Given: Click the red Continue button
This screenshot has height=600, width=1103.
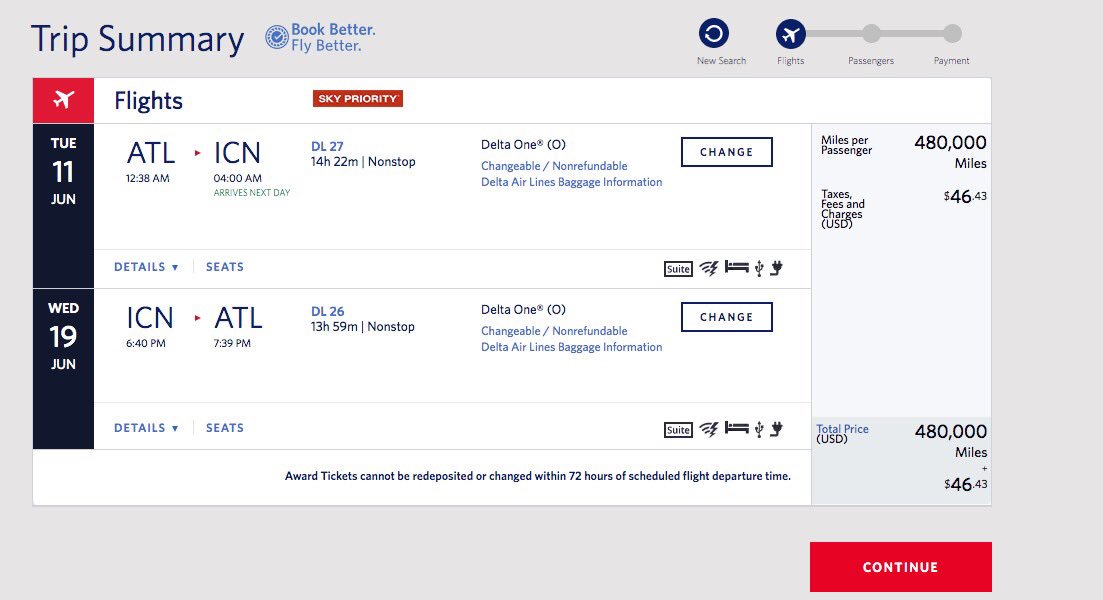Looking at the screenshot, I should pyautogui.click(x=900, y=567).
